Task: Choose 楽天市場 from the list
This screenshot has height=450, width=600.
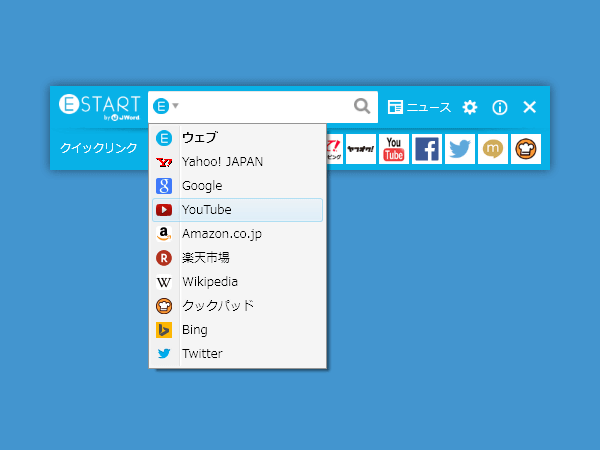Action: 237,258
